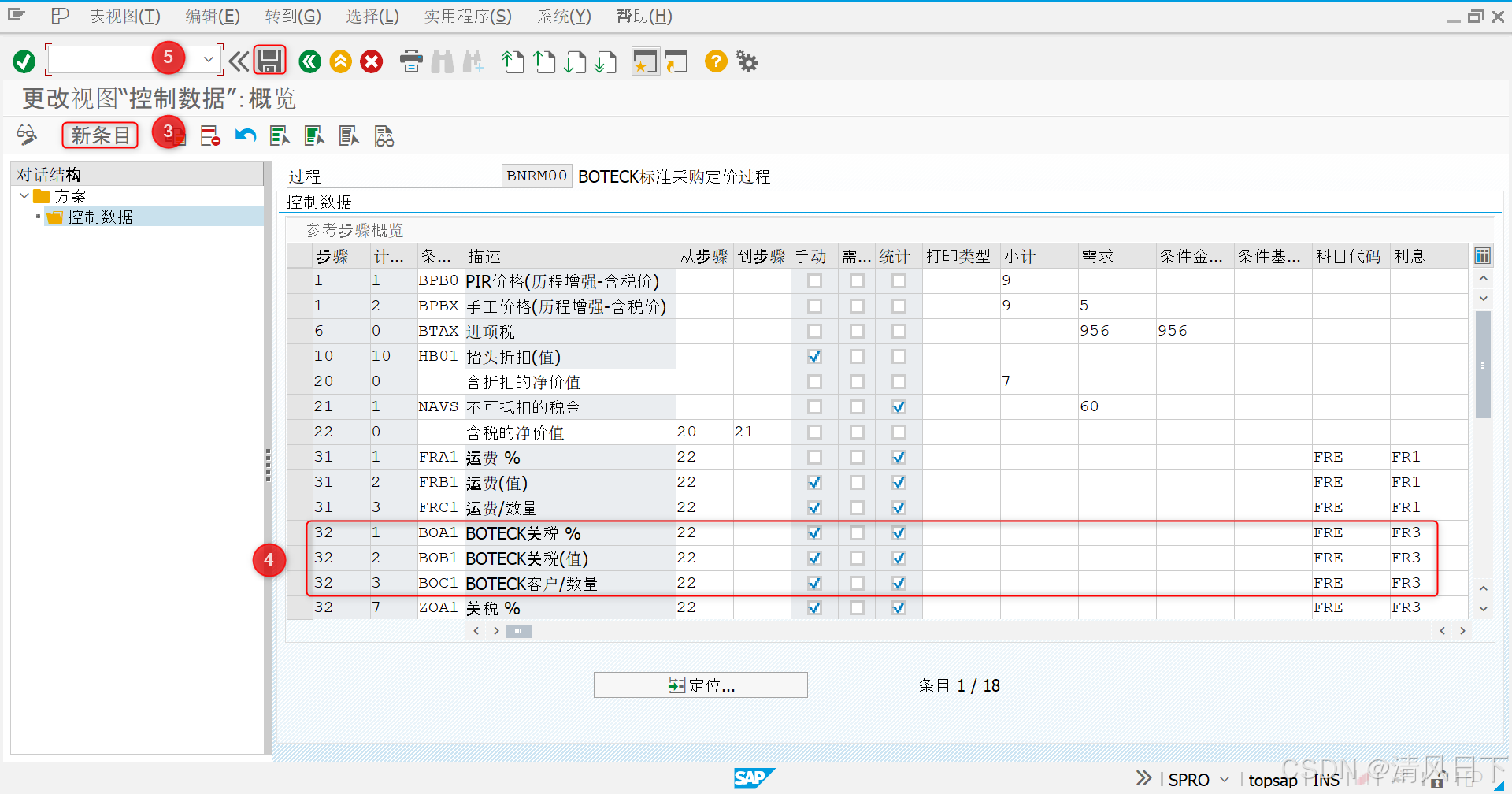The height and width of the screenshot is (794, 1512).
Task: Go to next page icon
Action: [x=575, y=61]
